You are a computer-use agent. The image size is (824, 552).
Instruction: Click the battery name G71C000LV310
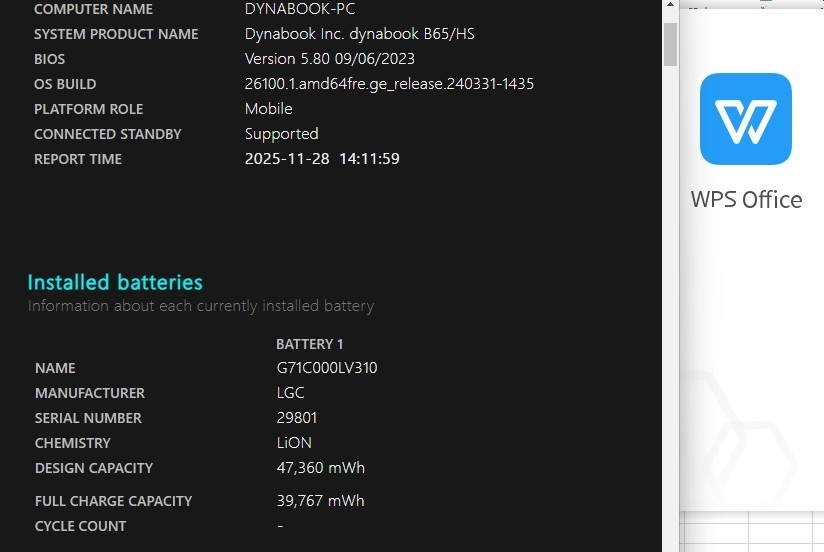point(326,368)
